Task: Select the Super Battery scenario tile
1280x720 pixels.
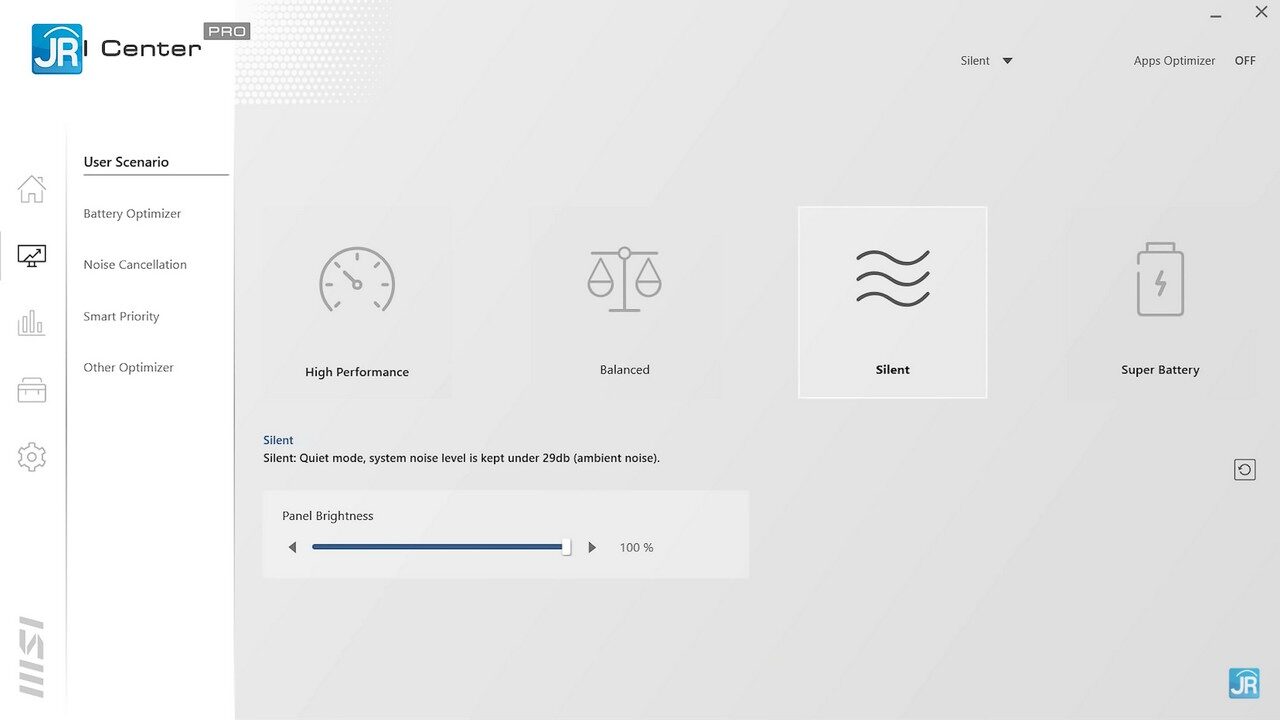Action: tap(1160, 302)
